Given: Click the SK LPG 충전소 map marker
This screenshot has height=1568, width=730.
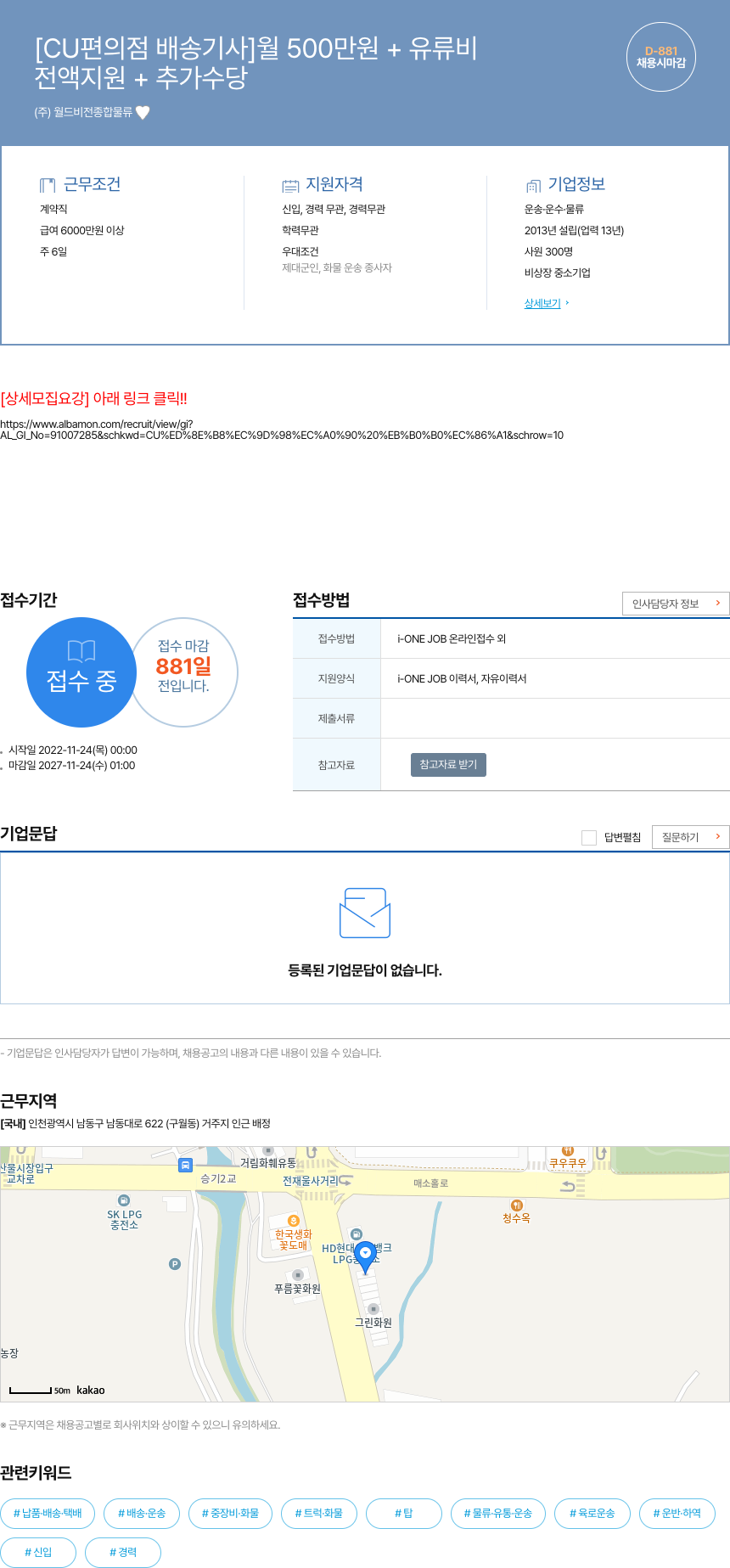Looking at the screenshot, I should click(x=124, y=1200).
